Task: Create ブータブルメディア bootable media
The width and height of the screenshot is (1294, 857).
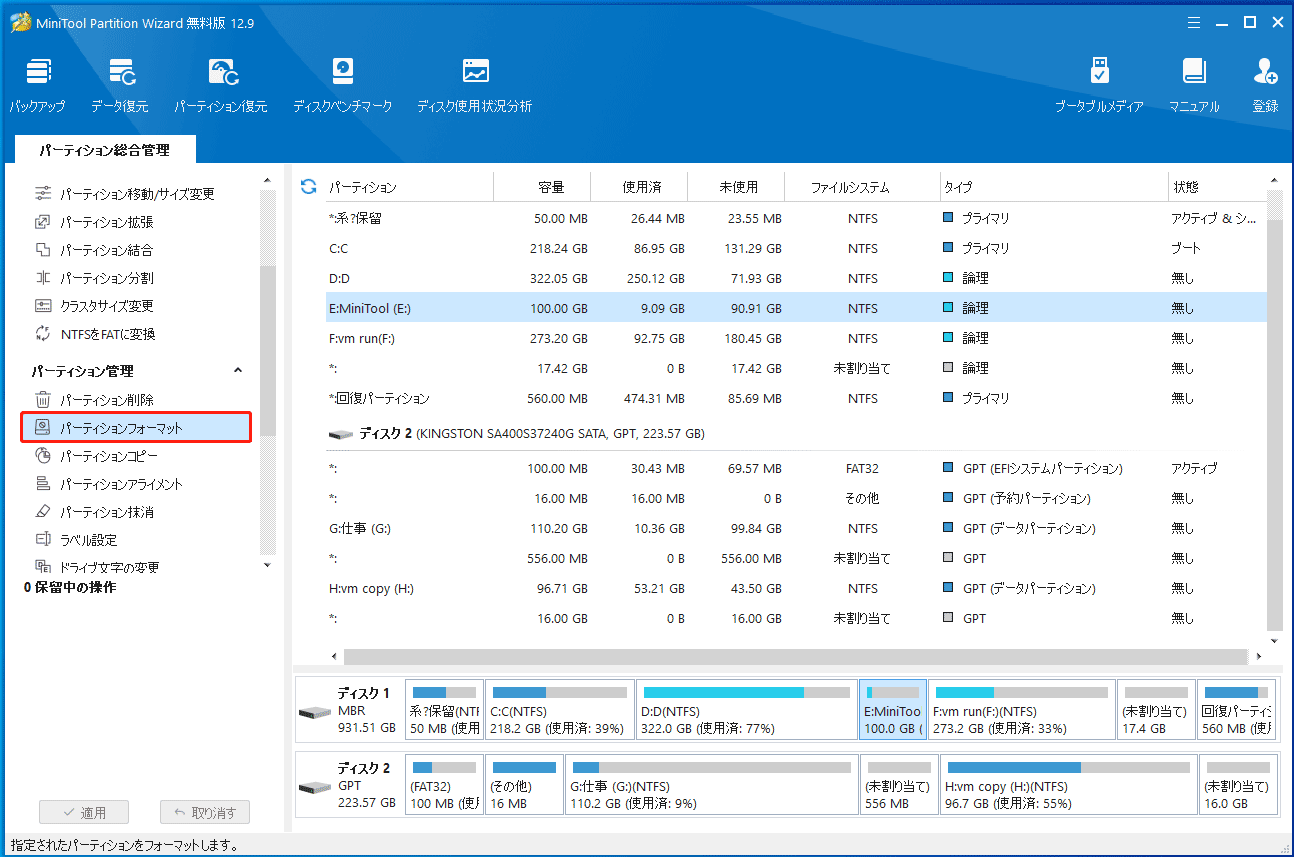Action: point(1099,86)
